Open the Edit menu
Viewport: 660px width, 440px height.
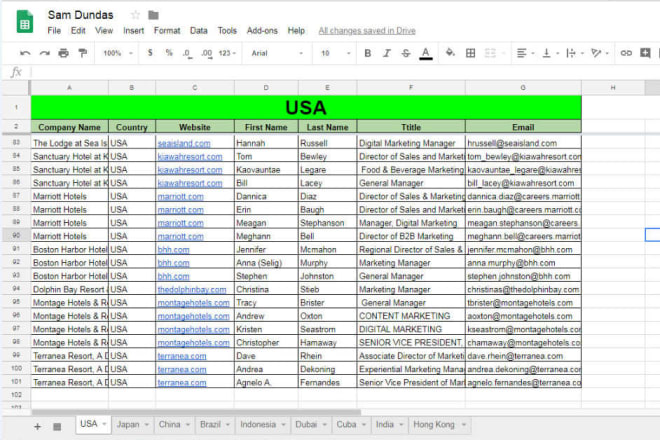78,31
